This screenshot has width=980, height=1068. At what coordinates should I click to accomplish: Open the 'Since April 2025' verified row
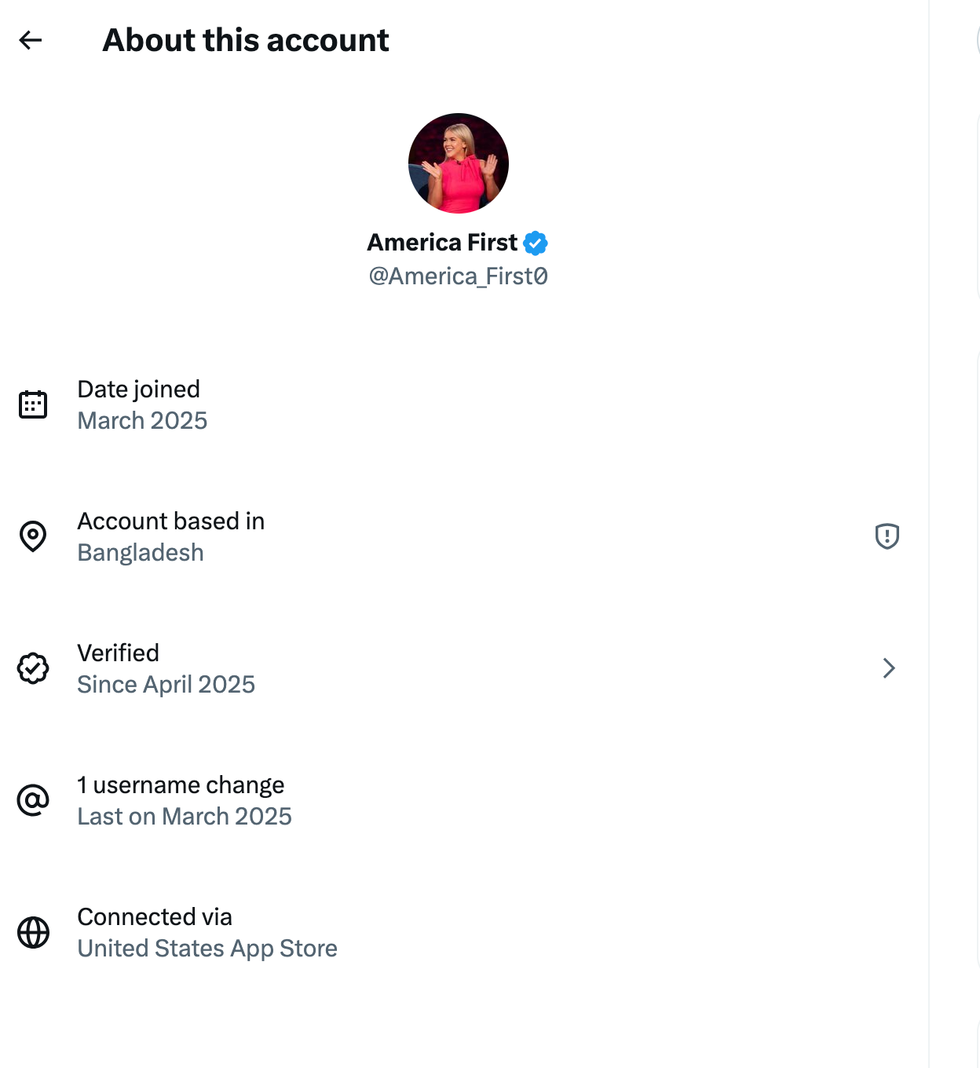pos(166,685)
